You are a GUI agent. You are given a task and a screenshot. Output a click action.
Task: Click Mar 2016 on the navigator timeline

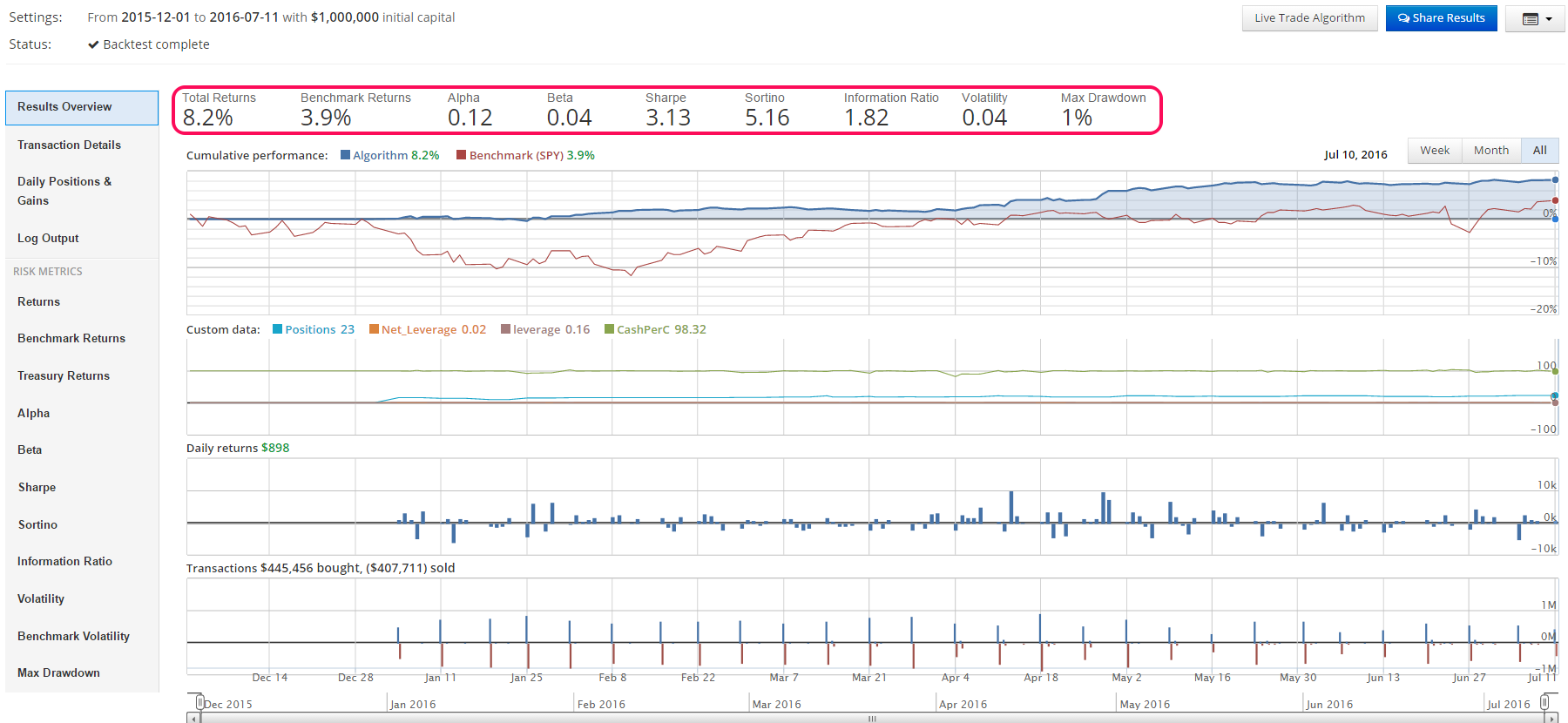[776, 704]
